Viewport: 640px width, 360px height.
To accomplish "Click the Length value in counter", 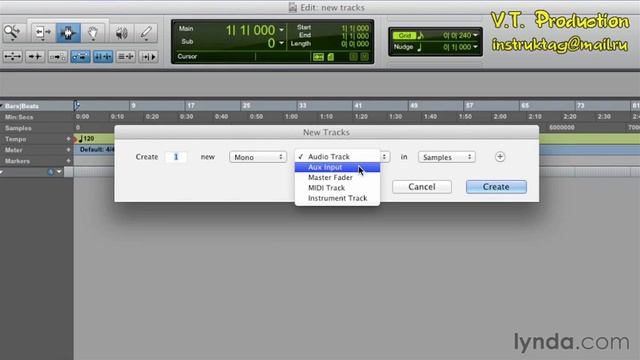I will pos(355,44).
